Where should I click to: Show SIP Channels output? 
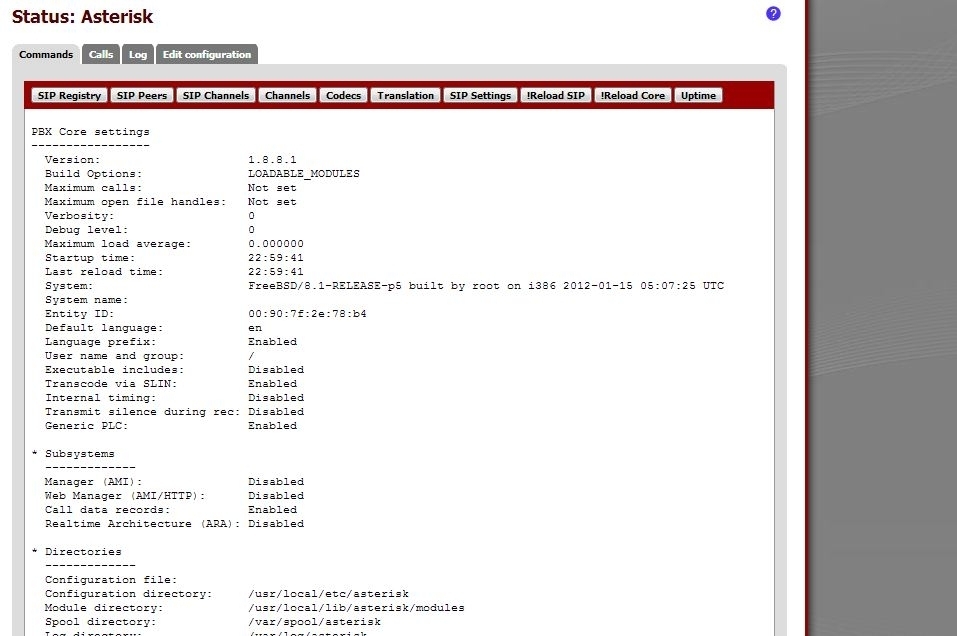pos(215,95)
